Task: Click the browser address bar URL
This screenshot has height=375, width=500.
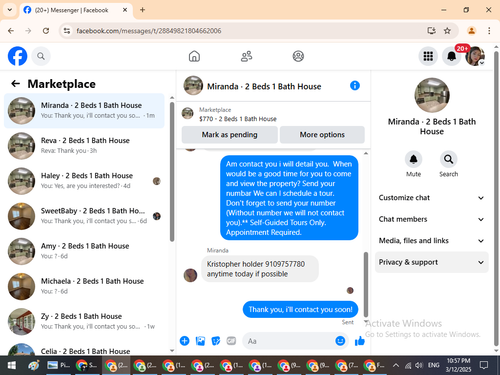Action: click(x=149, y=31)
